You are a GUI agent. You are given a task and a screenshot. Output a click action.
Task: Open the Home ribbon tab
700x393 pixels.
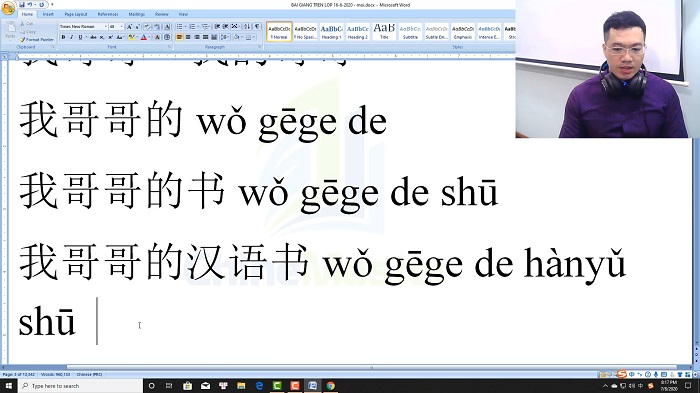pyautogui.click(x=27, y=14)
